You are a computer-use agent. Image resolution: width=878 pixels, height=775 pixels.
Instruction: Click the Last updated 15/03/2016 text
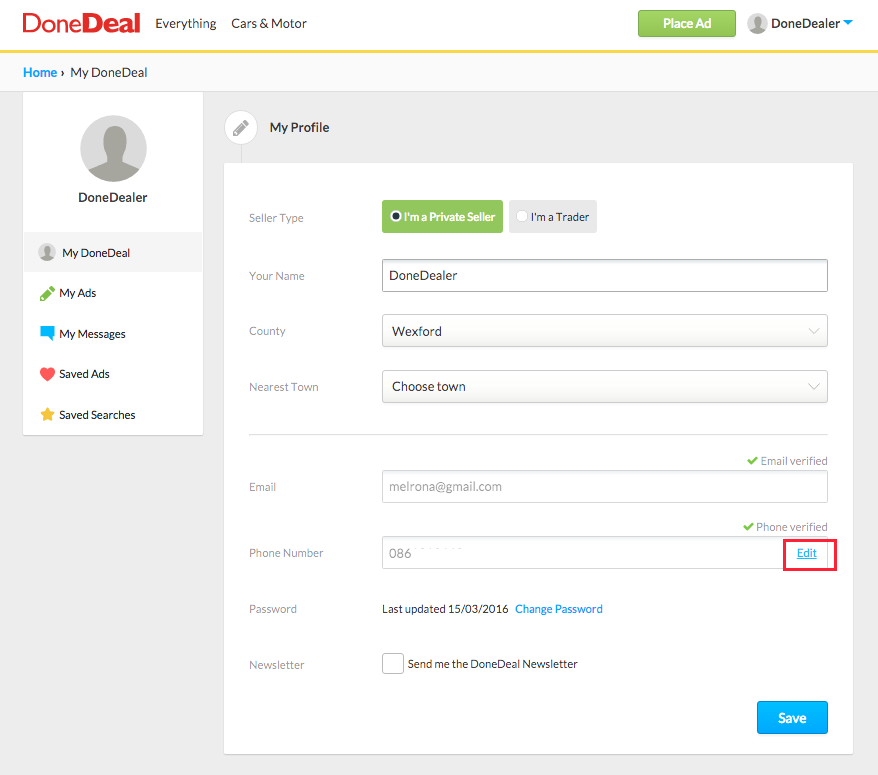pyautogui.click(x=445, y=609)
